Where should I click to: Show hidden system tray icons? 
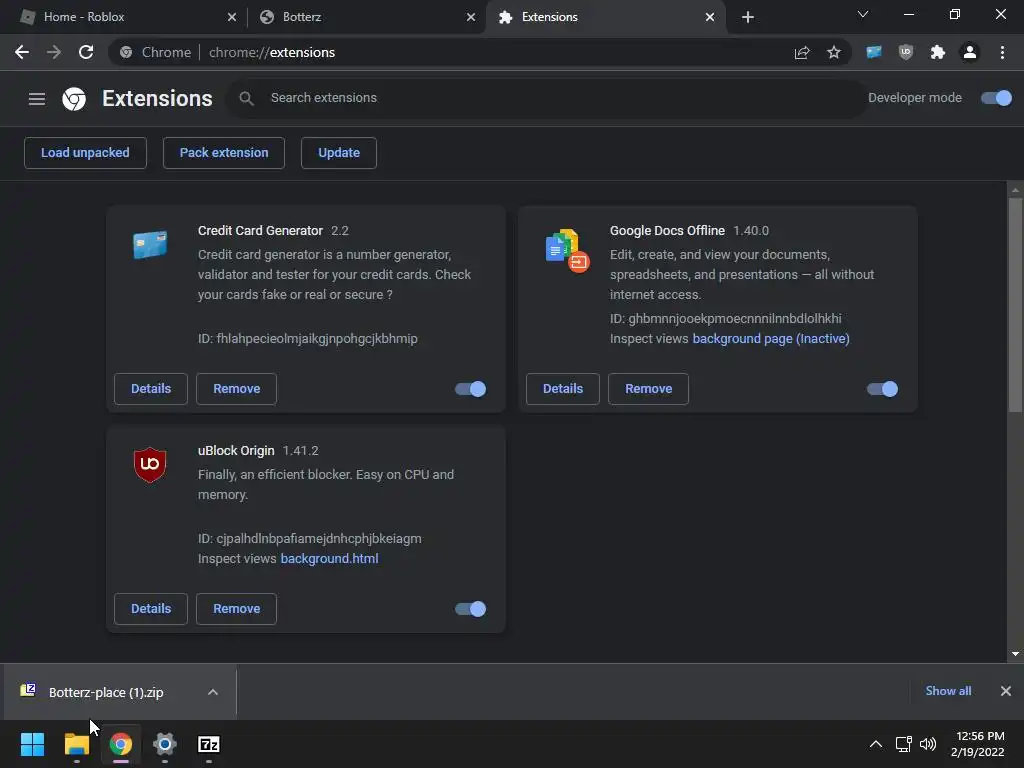[x=876, y=744]
